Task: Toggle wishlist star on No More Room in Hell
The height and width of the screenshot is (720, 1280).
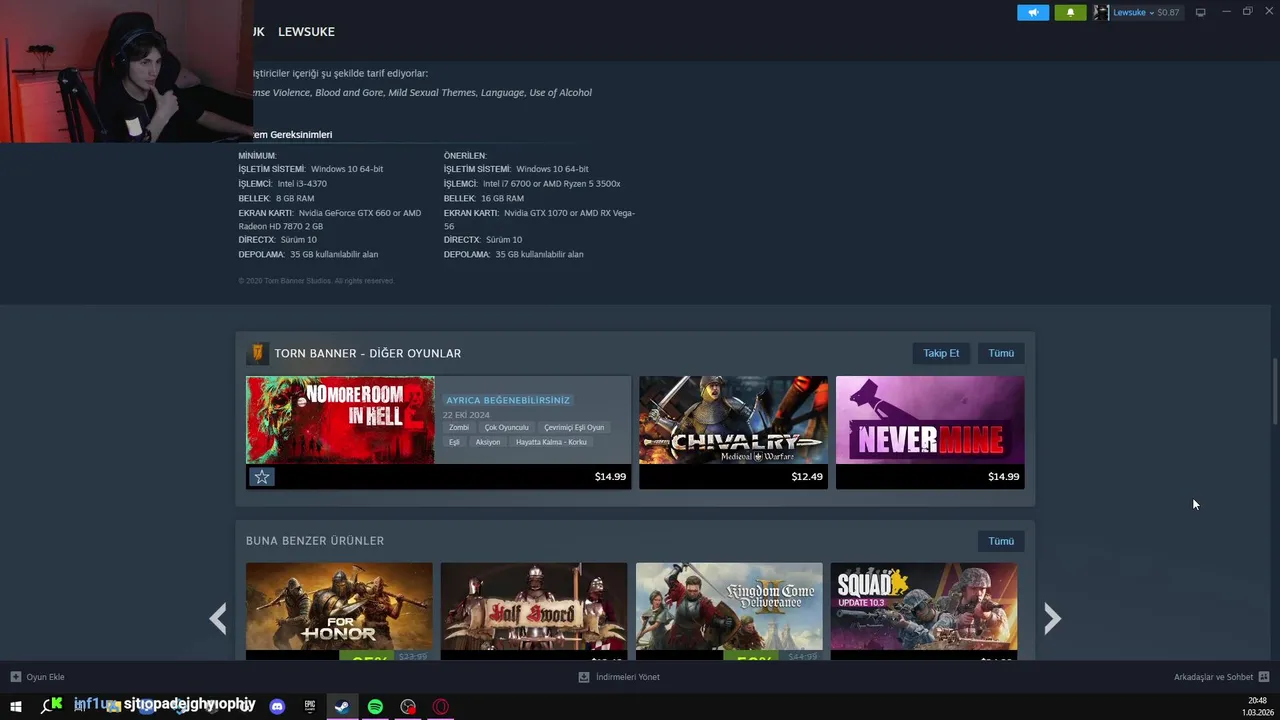Action: (x=262, y=477)
